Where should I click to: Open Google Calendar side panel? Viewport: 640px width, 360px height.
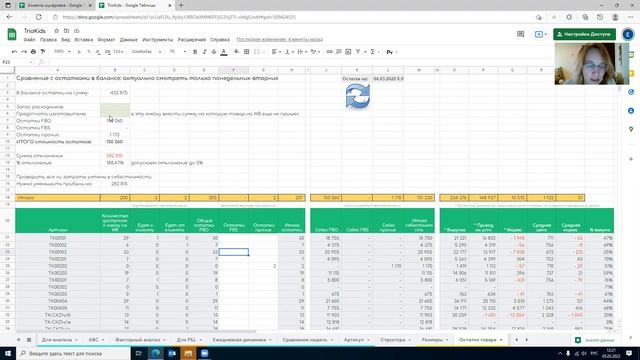pyautogui.click(x=631, y=55)
